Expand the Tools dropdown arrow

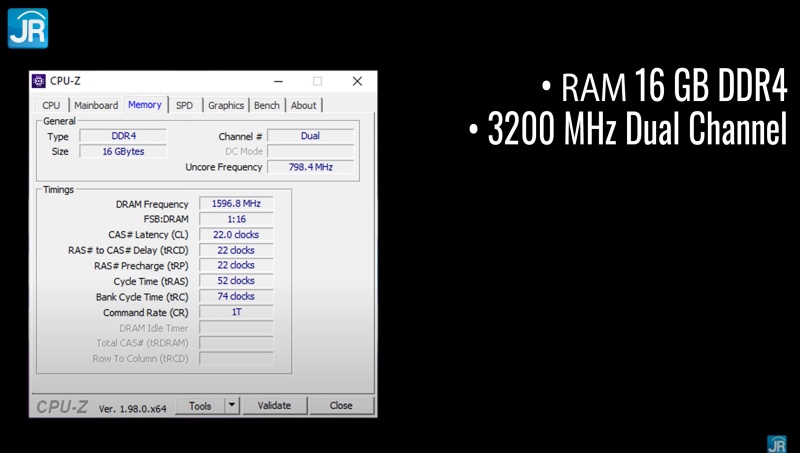[232, 406]
